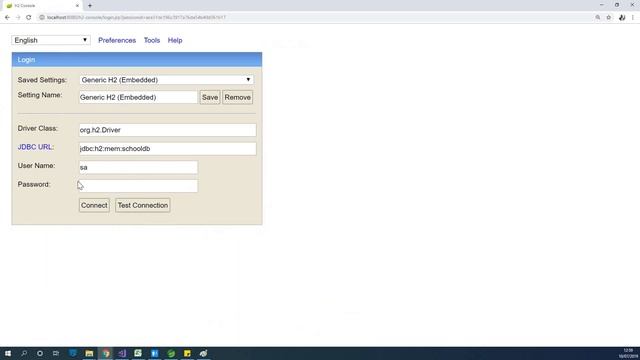Go forward in the browser

[18, 18]
